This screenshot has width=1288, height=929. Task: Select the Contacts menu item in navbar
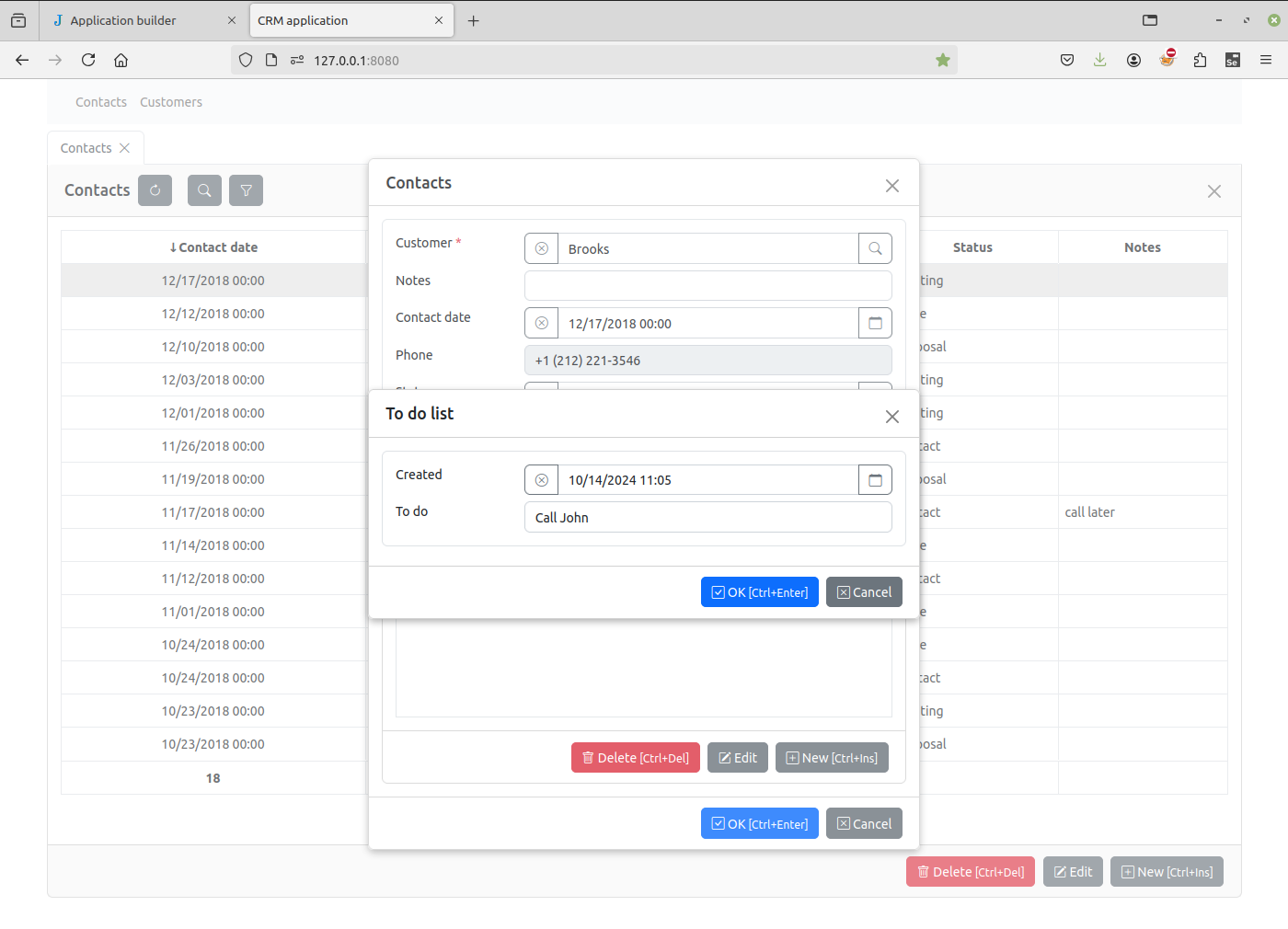point(101,102)
